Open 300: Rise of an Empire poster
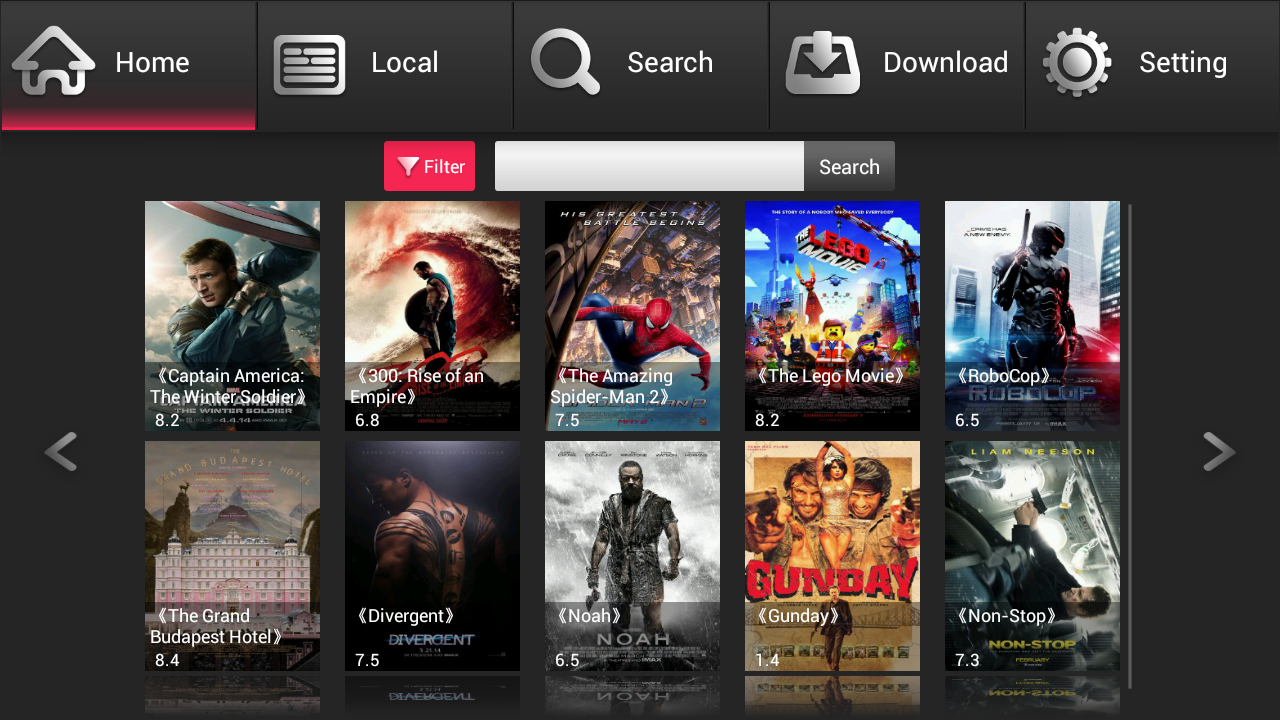1280x720 pixels. [432, 316]
